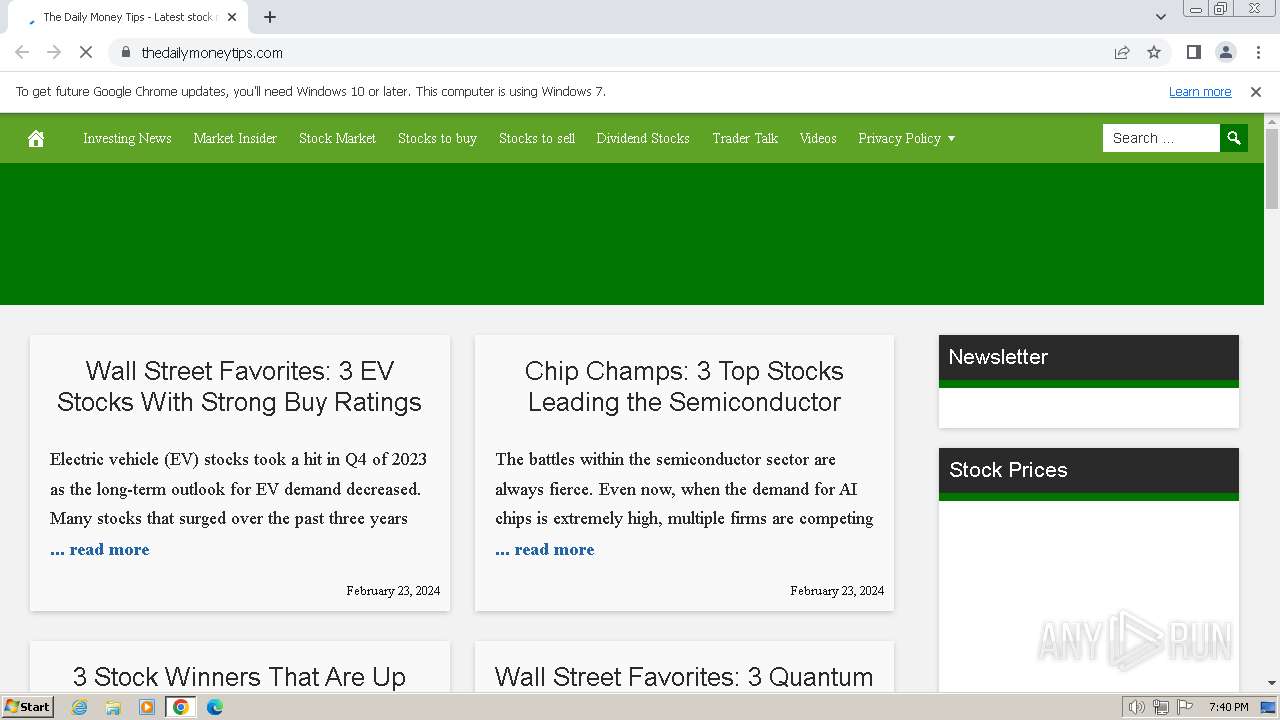Open the Videos section
The height and width of the screenshot is (720, 1280).
coord(818,138)
